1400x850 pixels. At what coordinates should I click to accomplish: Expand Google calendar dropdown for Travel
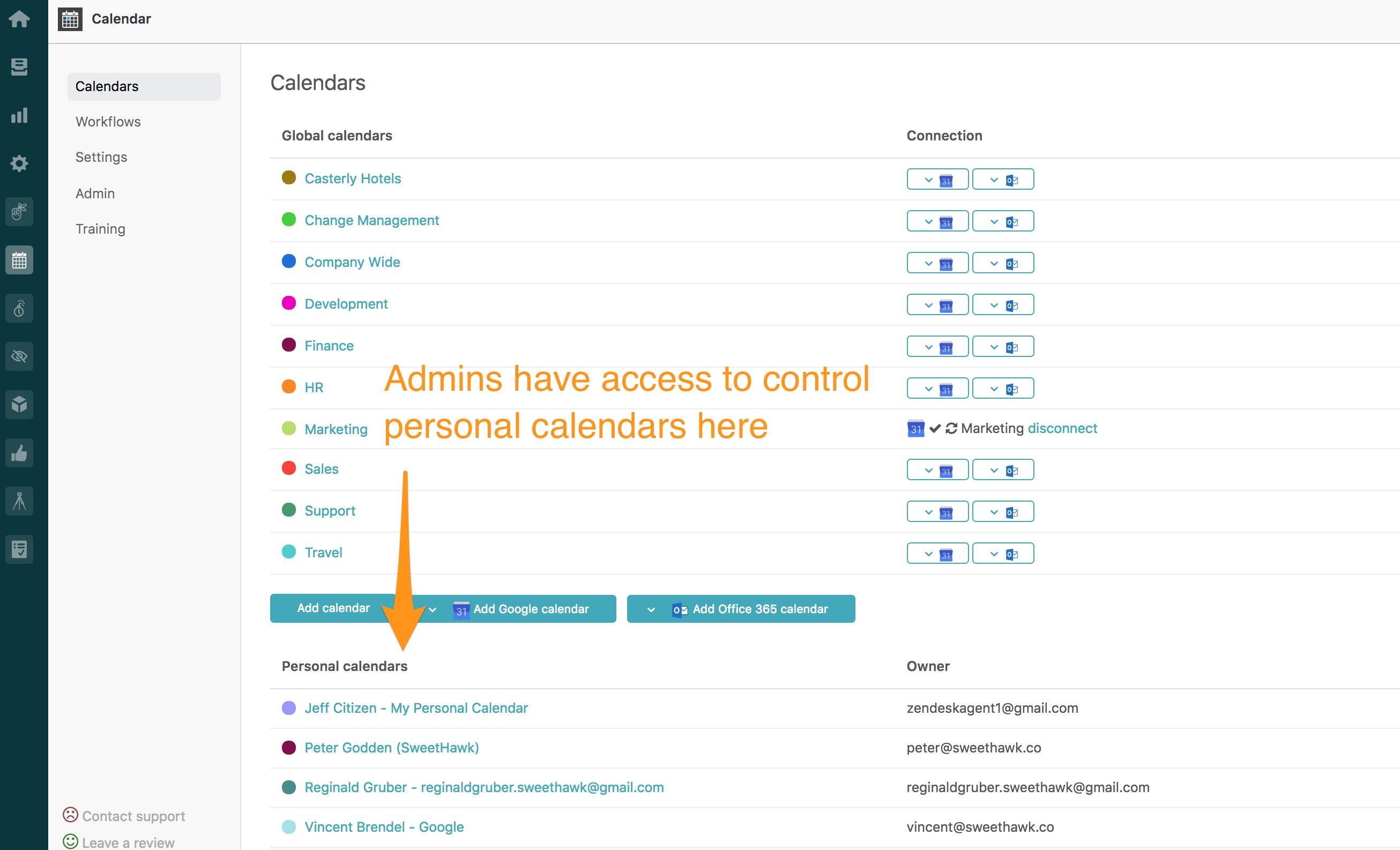[937, 554]
